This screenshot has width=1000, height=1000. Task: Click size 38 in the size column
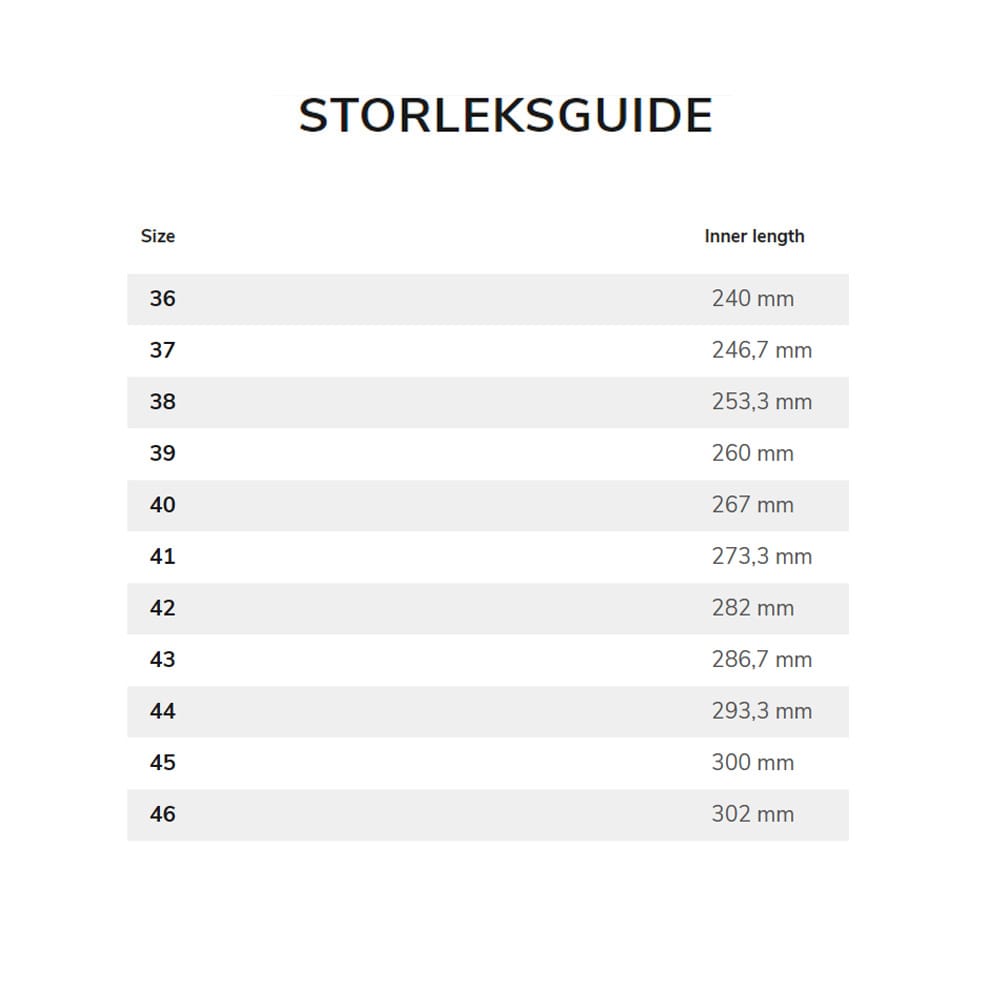[x=162, y=402]
